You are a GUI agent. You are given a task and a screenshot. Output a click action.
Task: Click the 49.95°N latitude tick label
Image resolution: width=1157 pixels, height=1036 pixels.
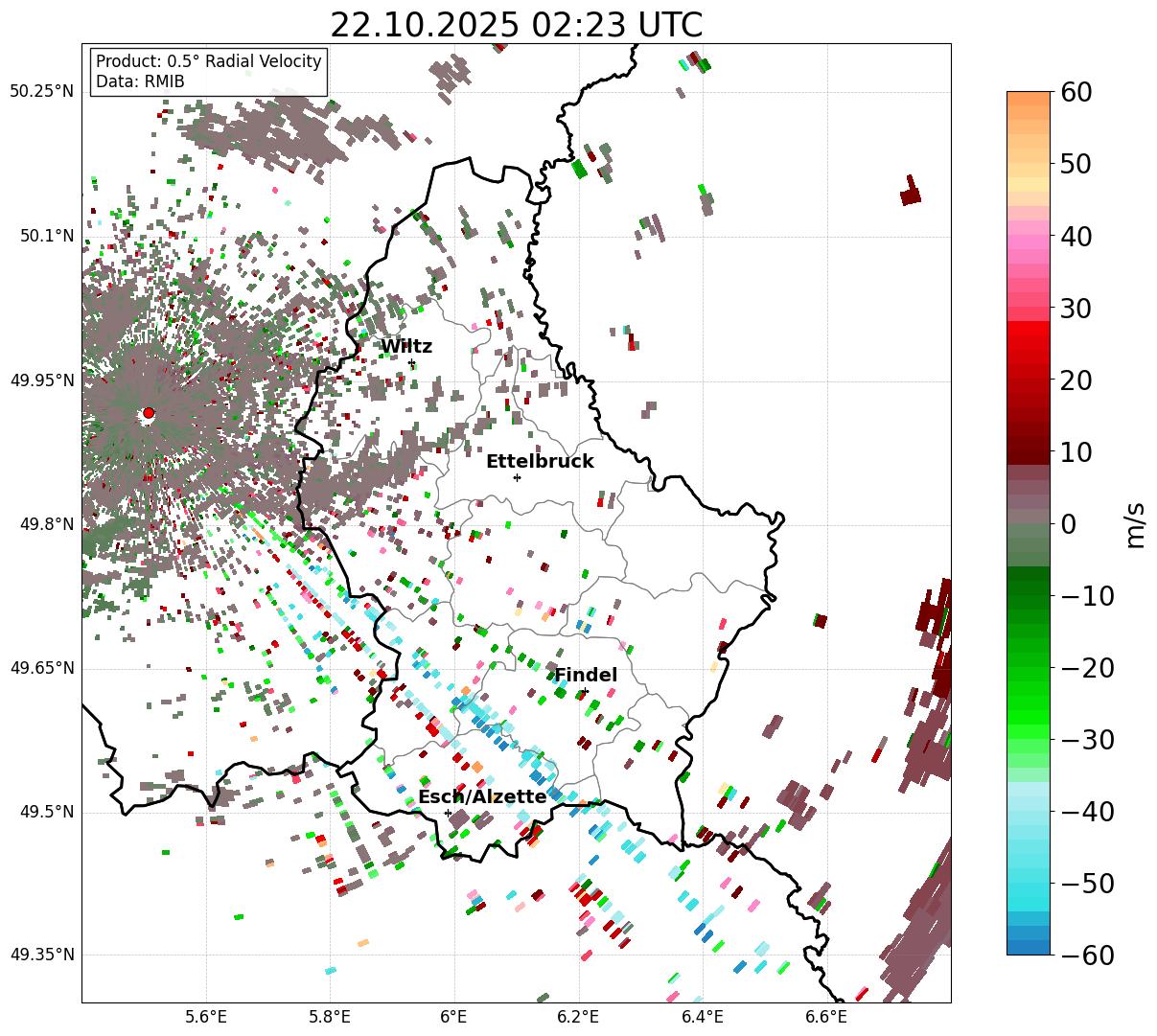pyautogui.click(x=42, y=380)
